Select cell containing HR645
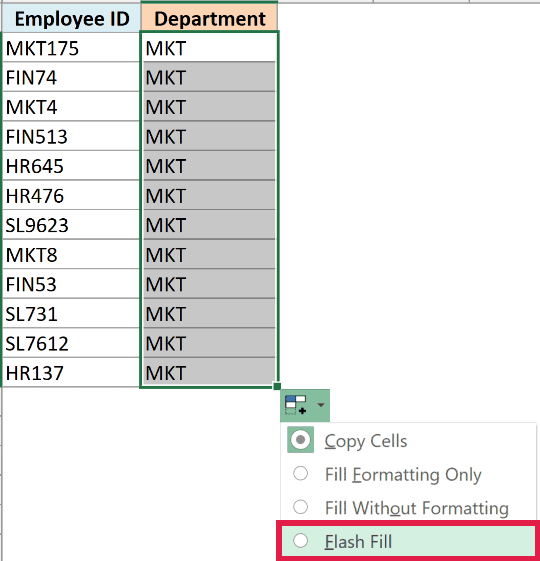 pyautogui.click(x=72, y=166)
